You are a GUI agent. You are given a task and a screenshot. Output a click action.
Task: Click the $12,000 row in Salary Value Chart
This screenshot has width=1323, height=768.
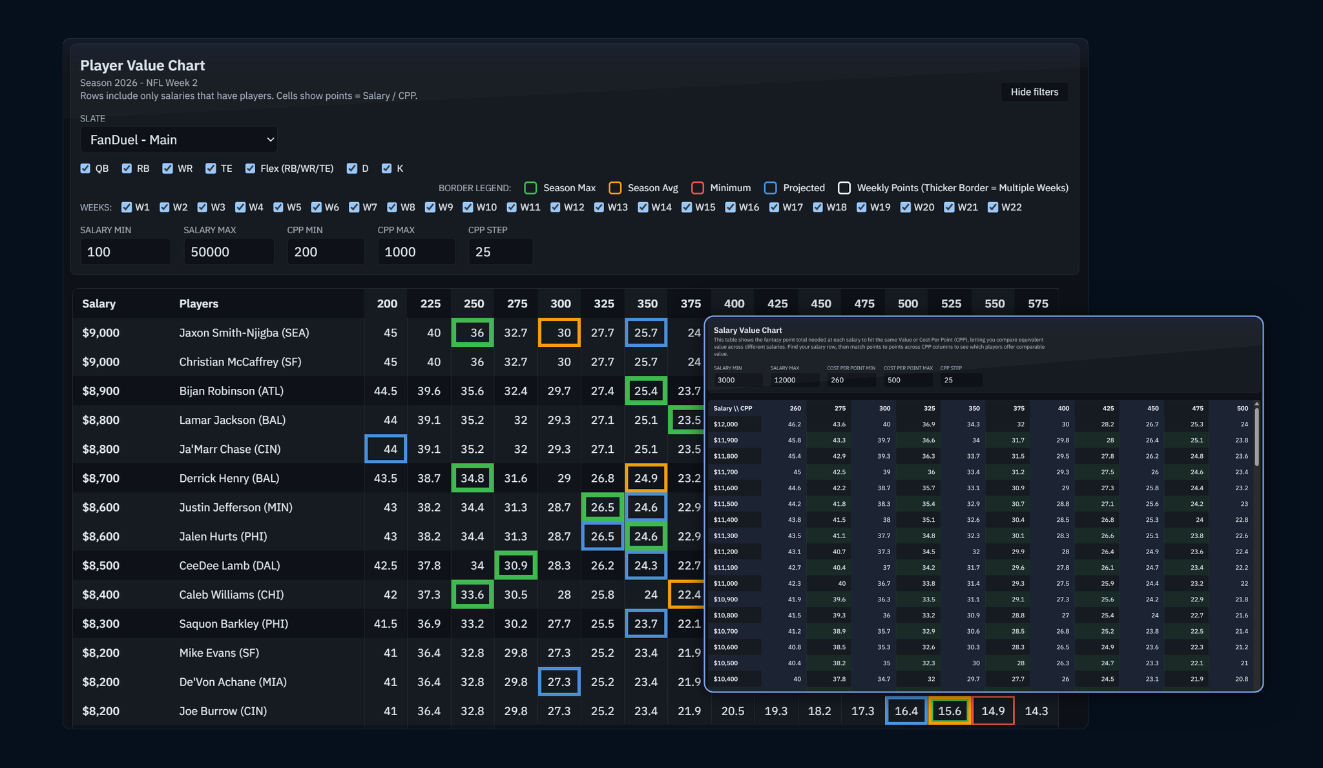983,425
